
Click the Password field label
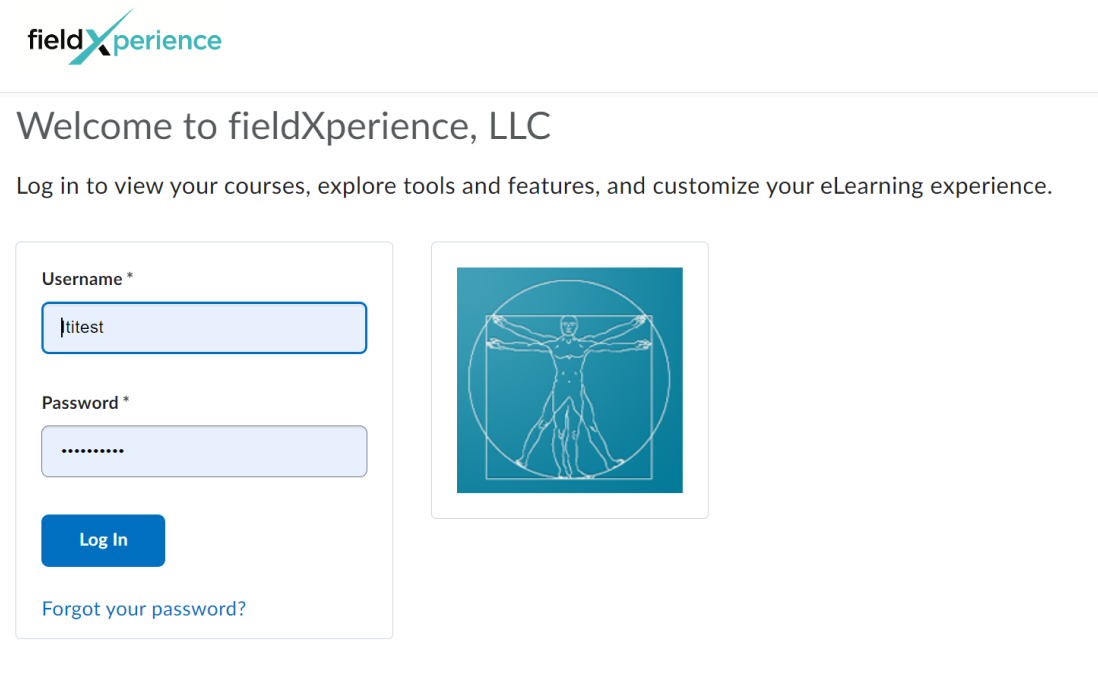click(80, 403)
